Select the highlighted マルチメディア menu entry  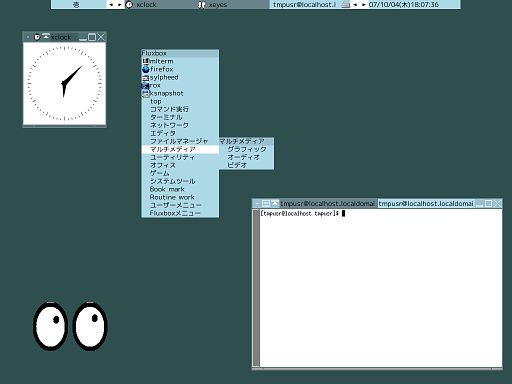coord(180,149)
